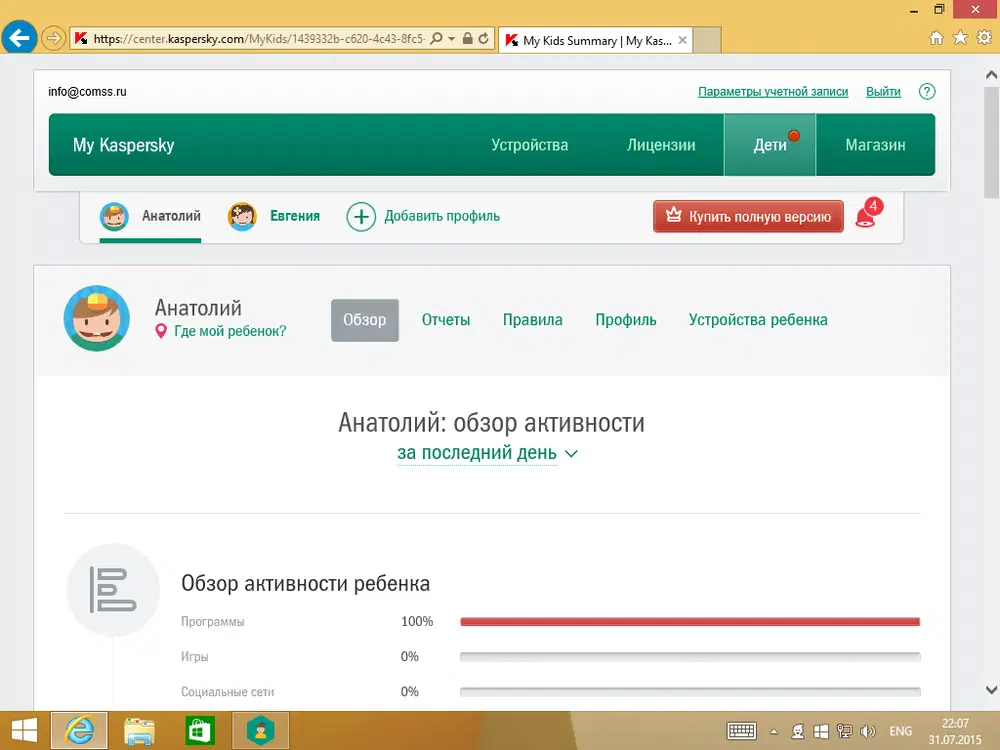Click the chevron next to period selector
The height and width of the screenshot is (750, 1000).
click(571, 453)
